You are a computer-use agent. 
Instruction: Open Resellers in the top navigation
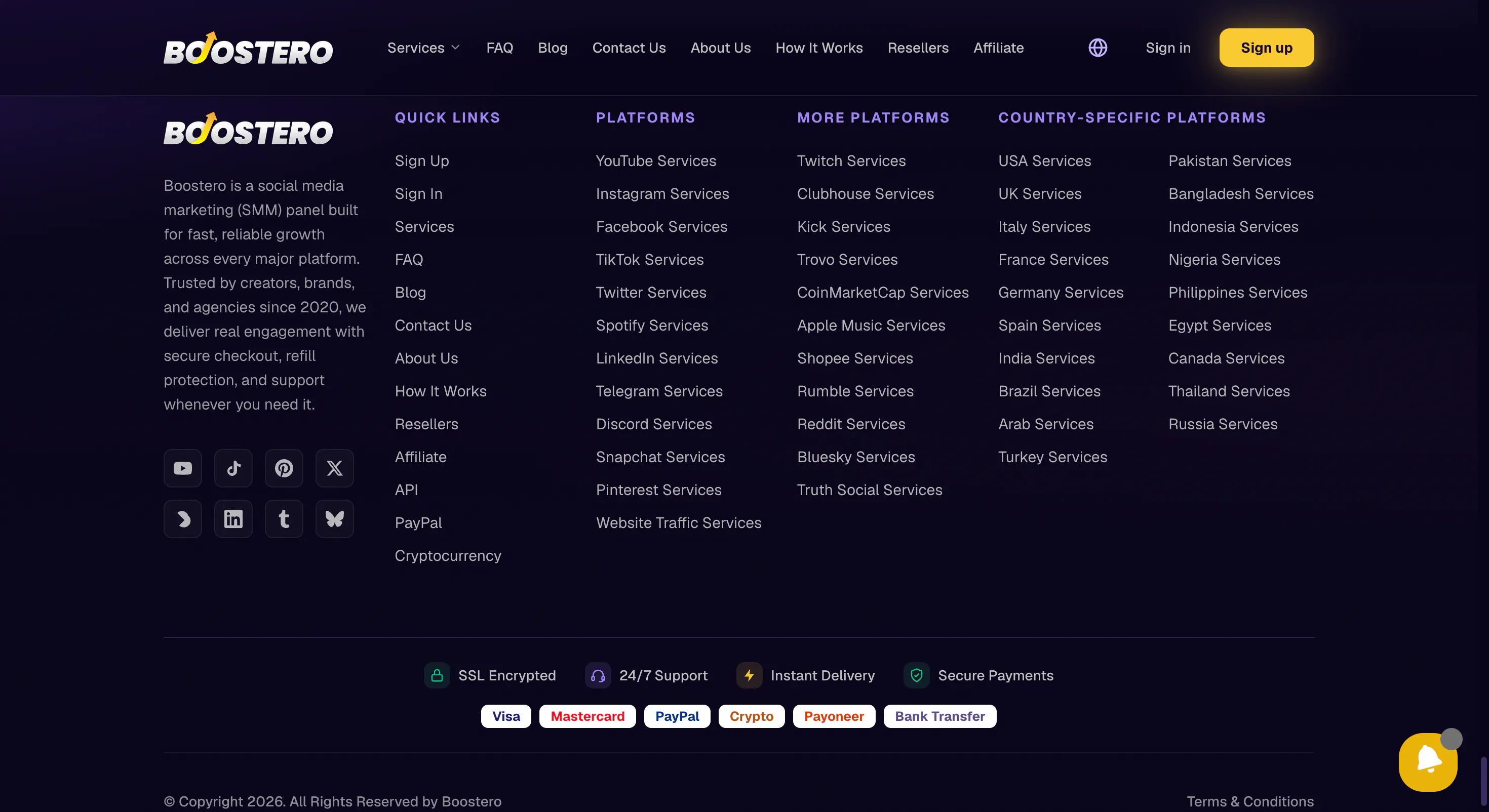[x=918, y=48]
